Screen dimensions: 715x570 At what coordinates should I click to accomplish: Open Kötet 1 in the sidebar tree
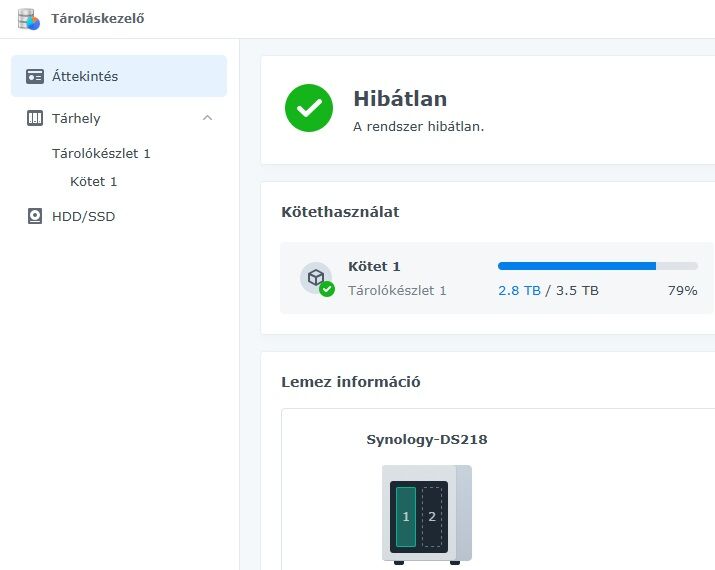point(93,181)
